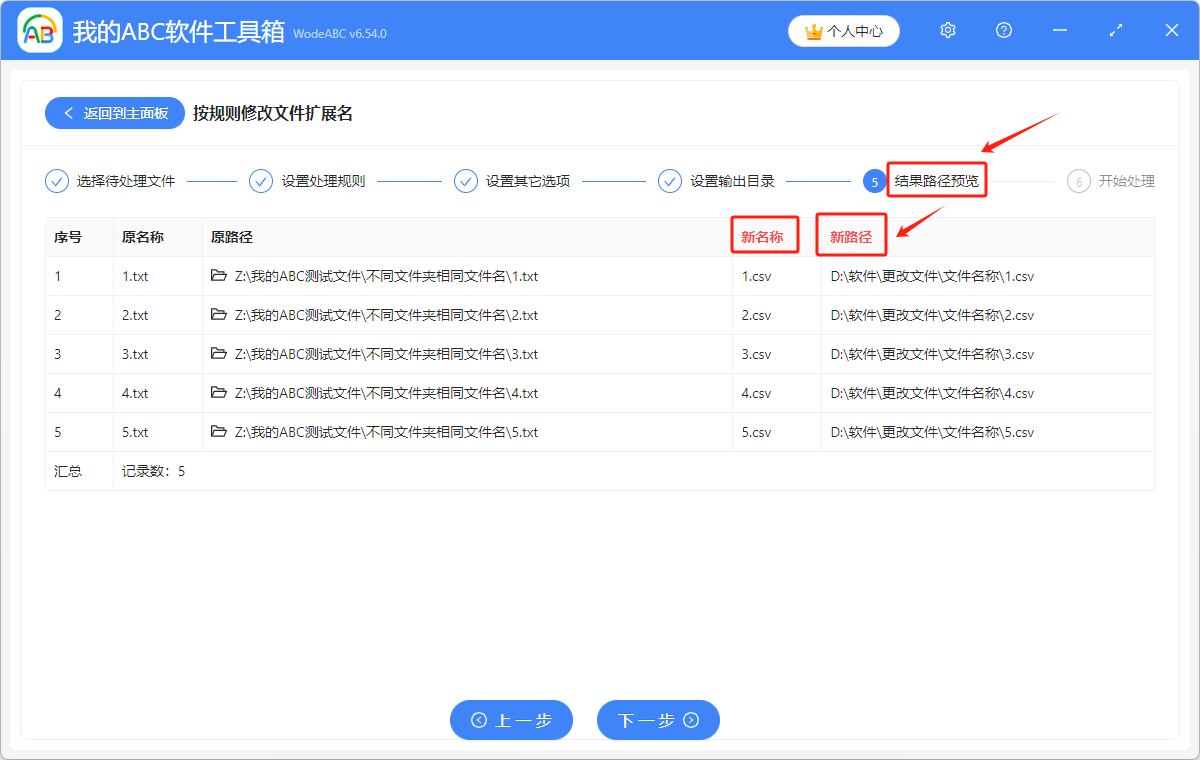Jump to 选择待处理文件 step
Screen dimensions: 1200x760
click(x=111, y=182)
